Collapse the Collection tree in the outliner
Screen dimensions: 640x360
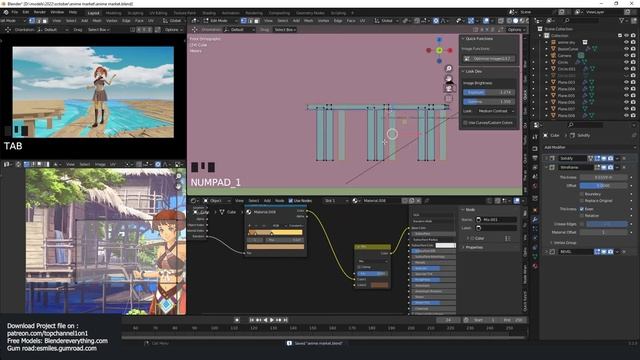(x=540, y=36)
